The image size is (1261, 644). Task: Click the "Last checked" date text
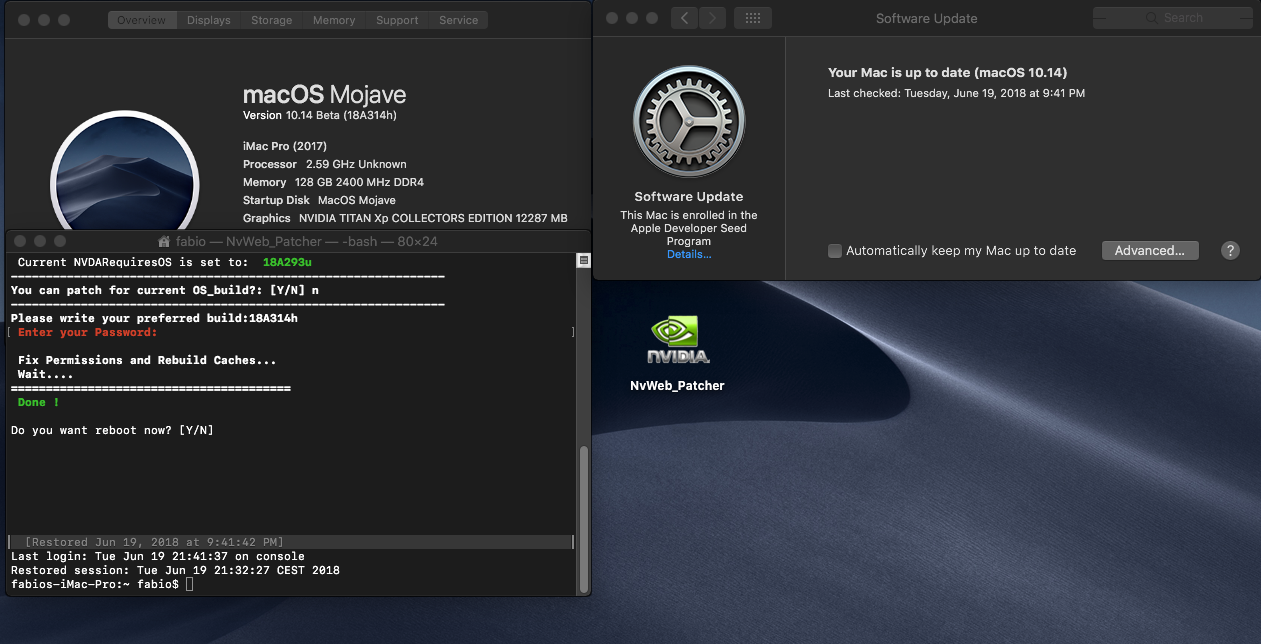point(956,93)
